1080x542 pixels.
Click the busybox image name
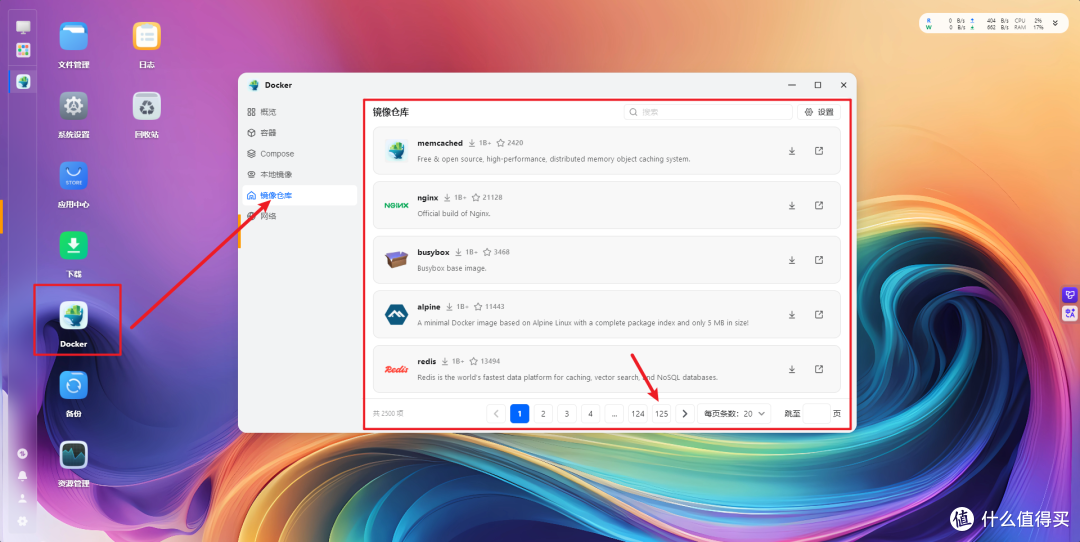click(433, 252)
